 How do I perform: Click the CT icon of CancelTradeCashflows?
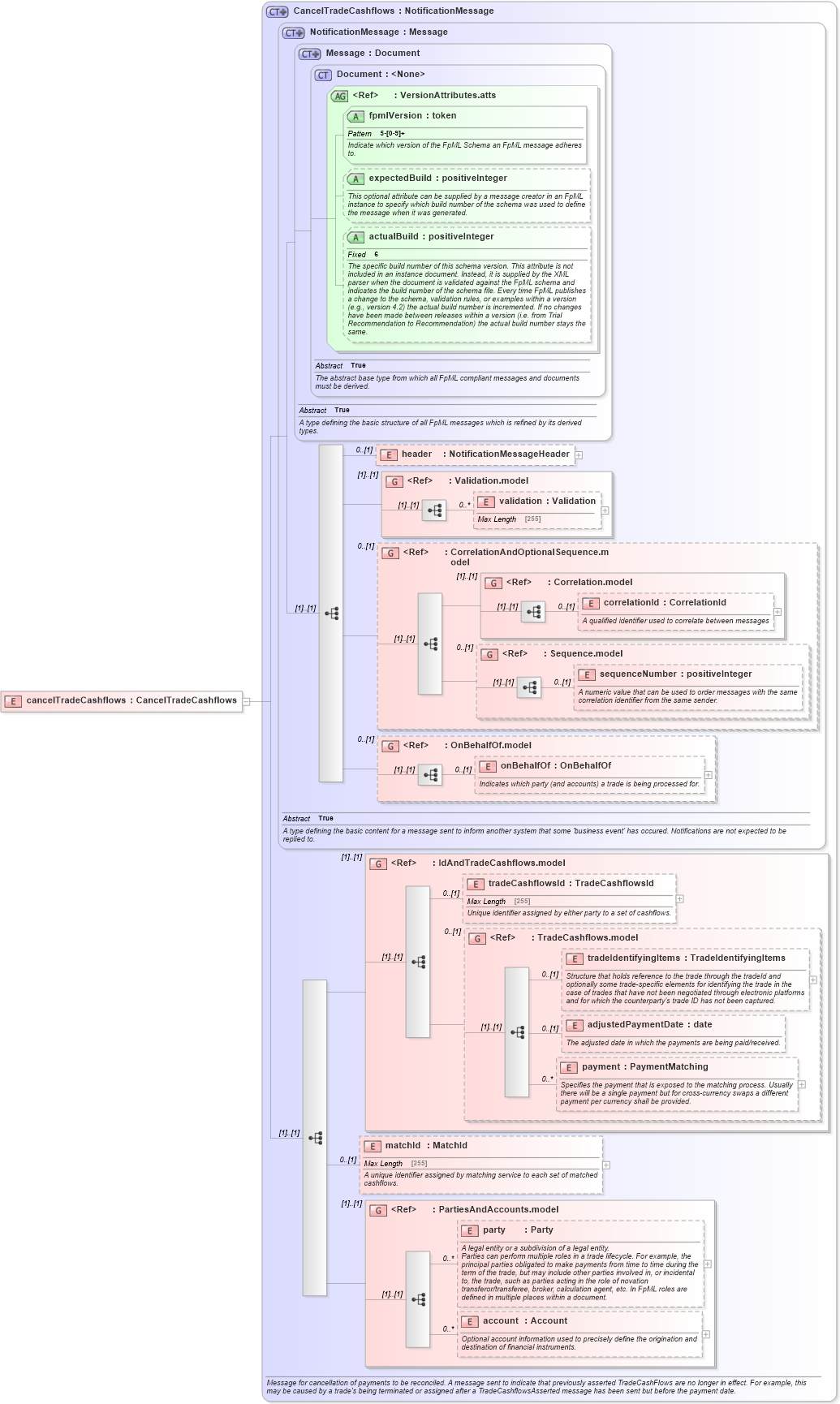click(278, 11)
